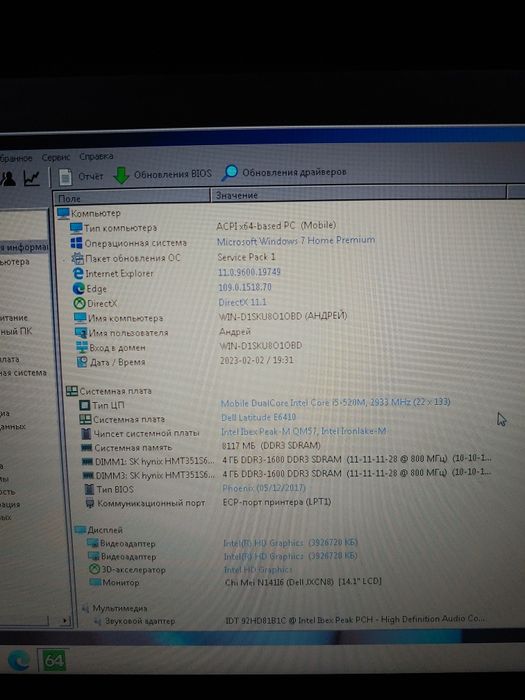Screen dimensions: 525x700
Task: Click the Дата / Время row icon
Action: coord(83,362)
